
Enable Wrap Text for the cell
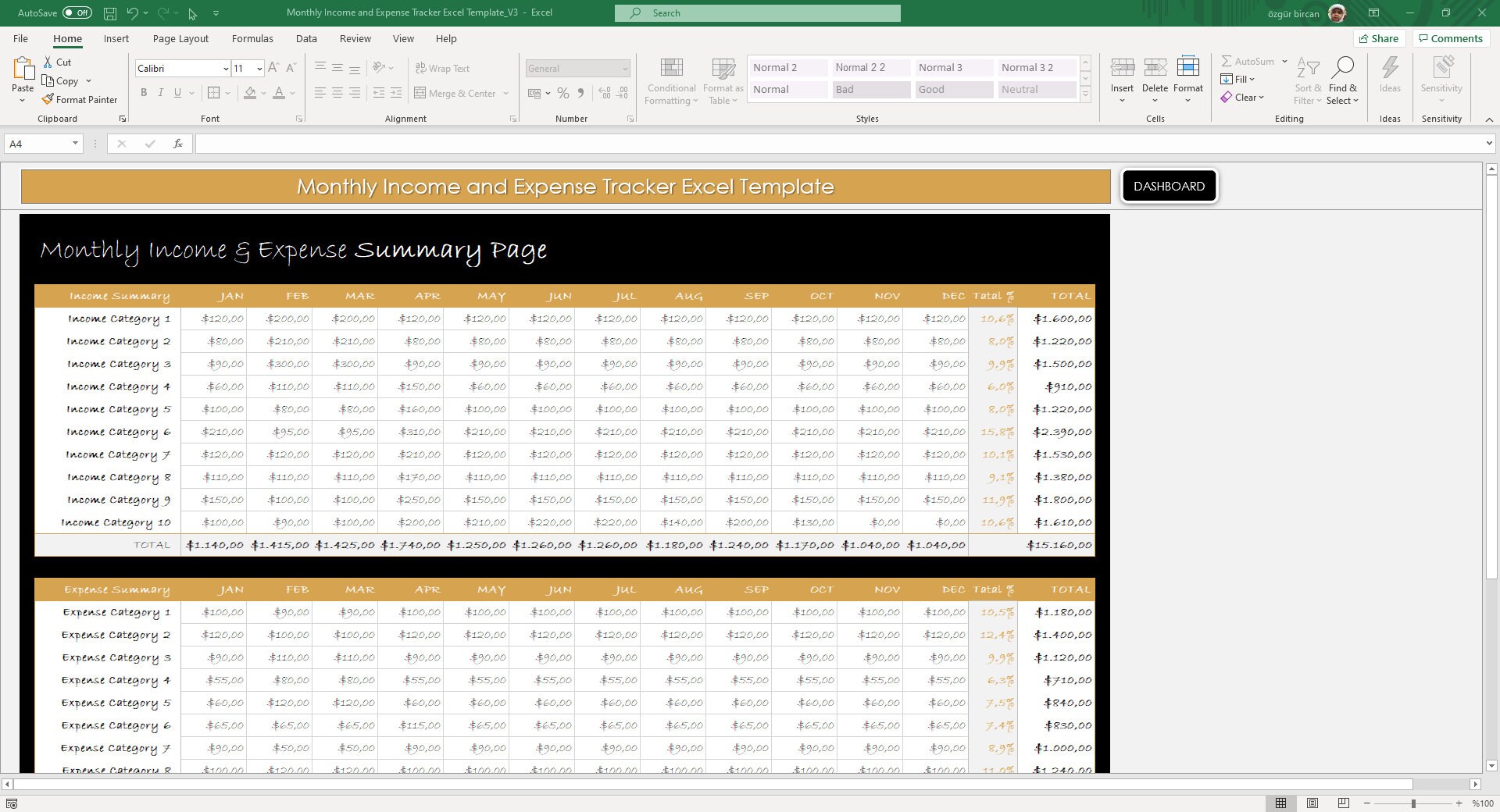coord(443,68)
